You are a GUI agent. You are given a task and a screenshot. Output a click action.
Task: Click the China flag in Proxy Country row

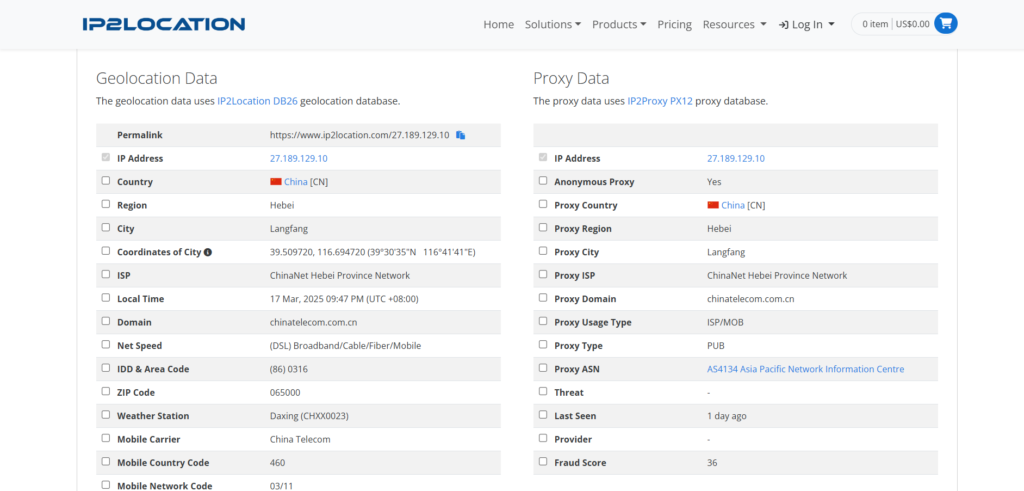pos(713,205)
